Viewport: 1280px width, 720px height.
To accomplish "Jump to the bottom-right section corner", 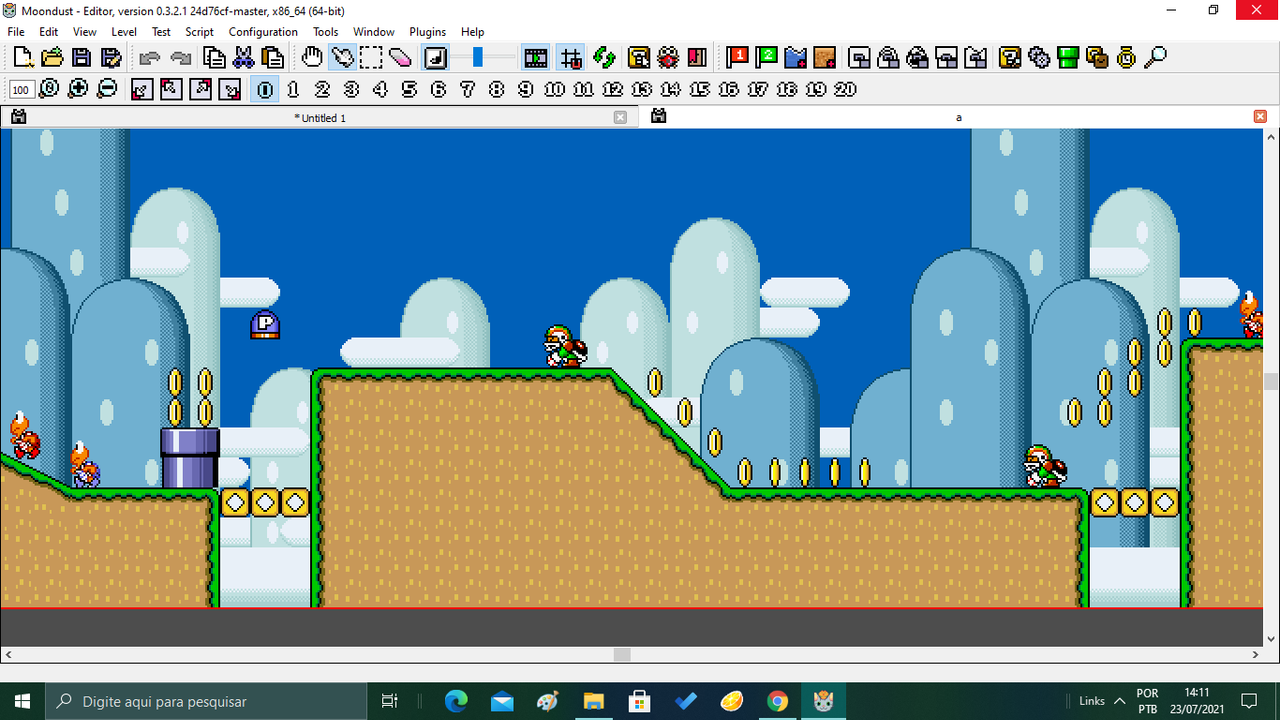I will [229, 89].
